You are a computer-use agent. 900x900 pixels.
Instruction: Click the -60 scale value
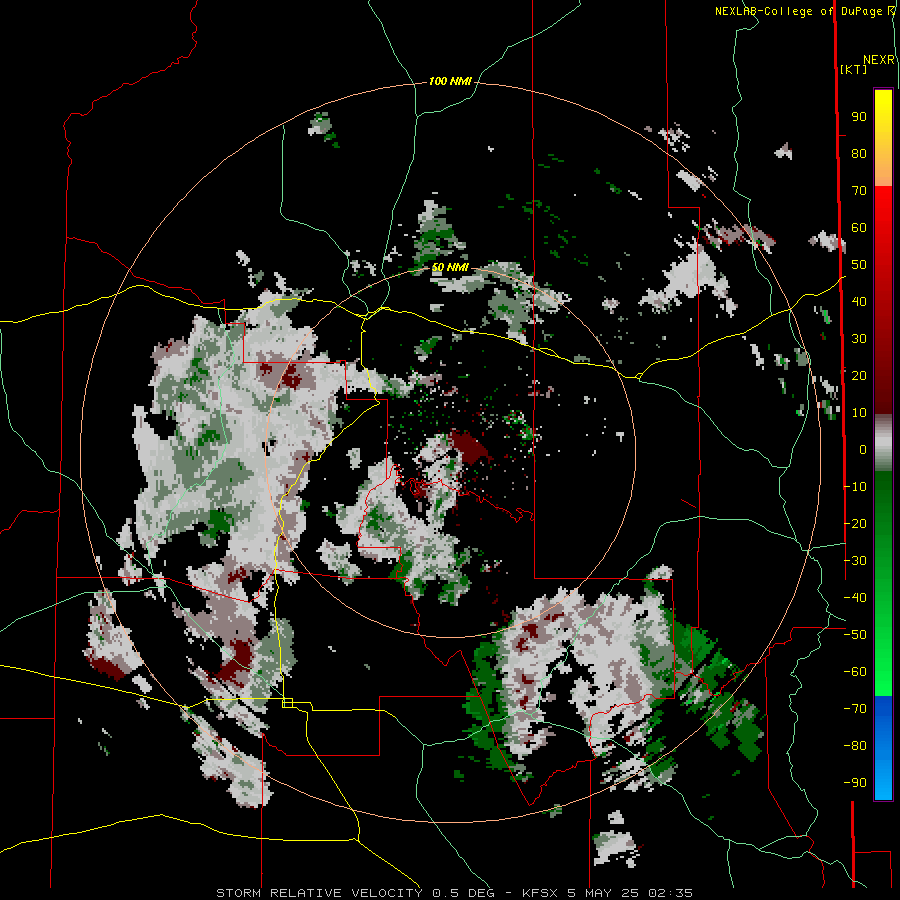point(855,672)
